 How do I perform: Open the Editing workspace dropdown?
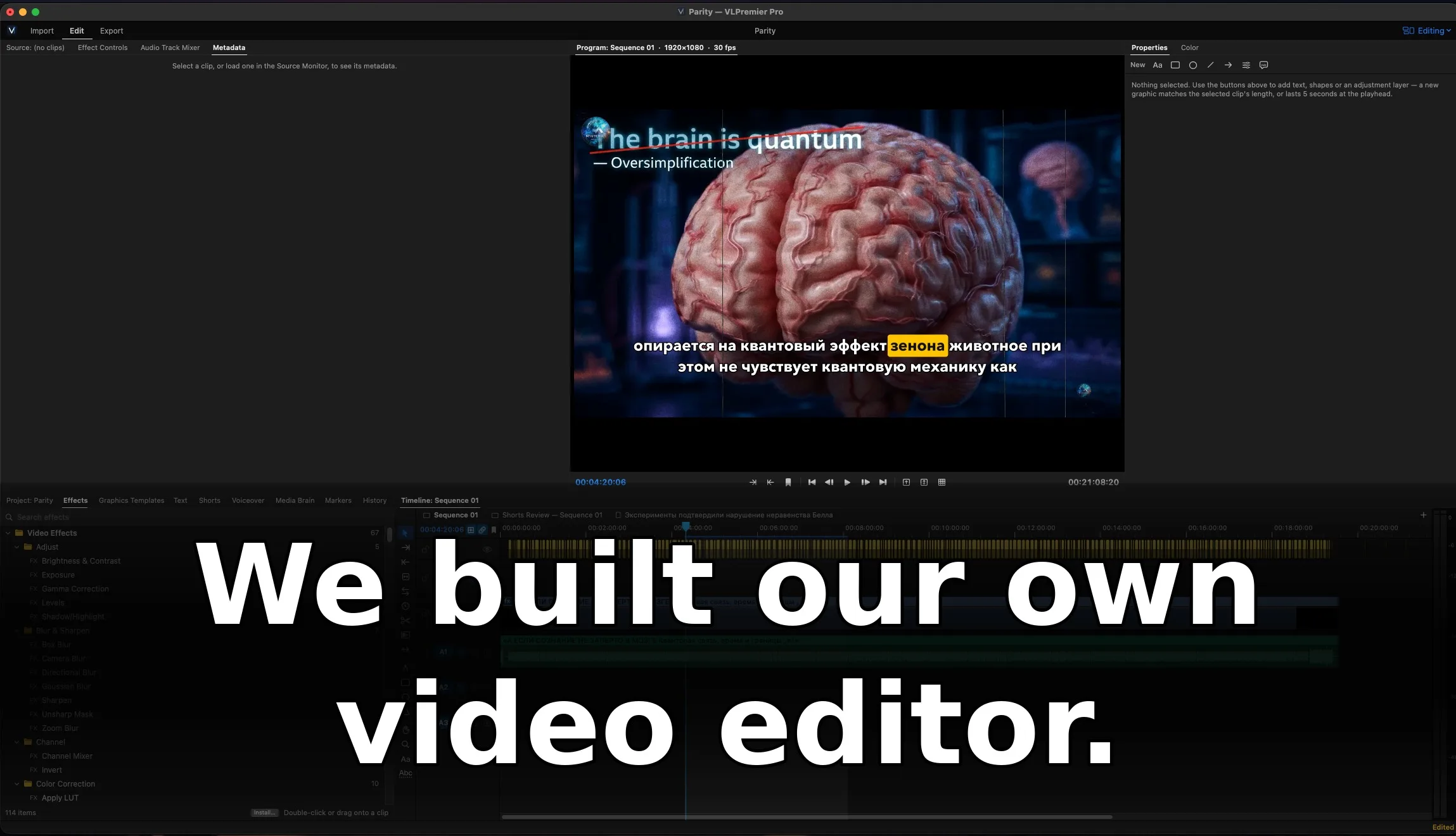[x=1427, y=30]
